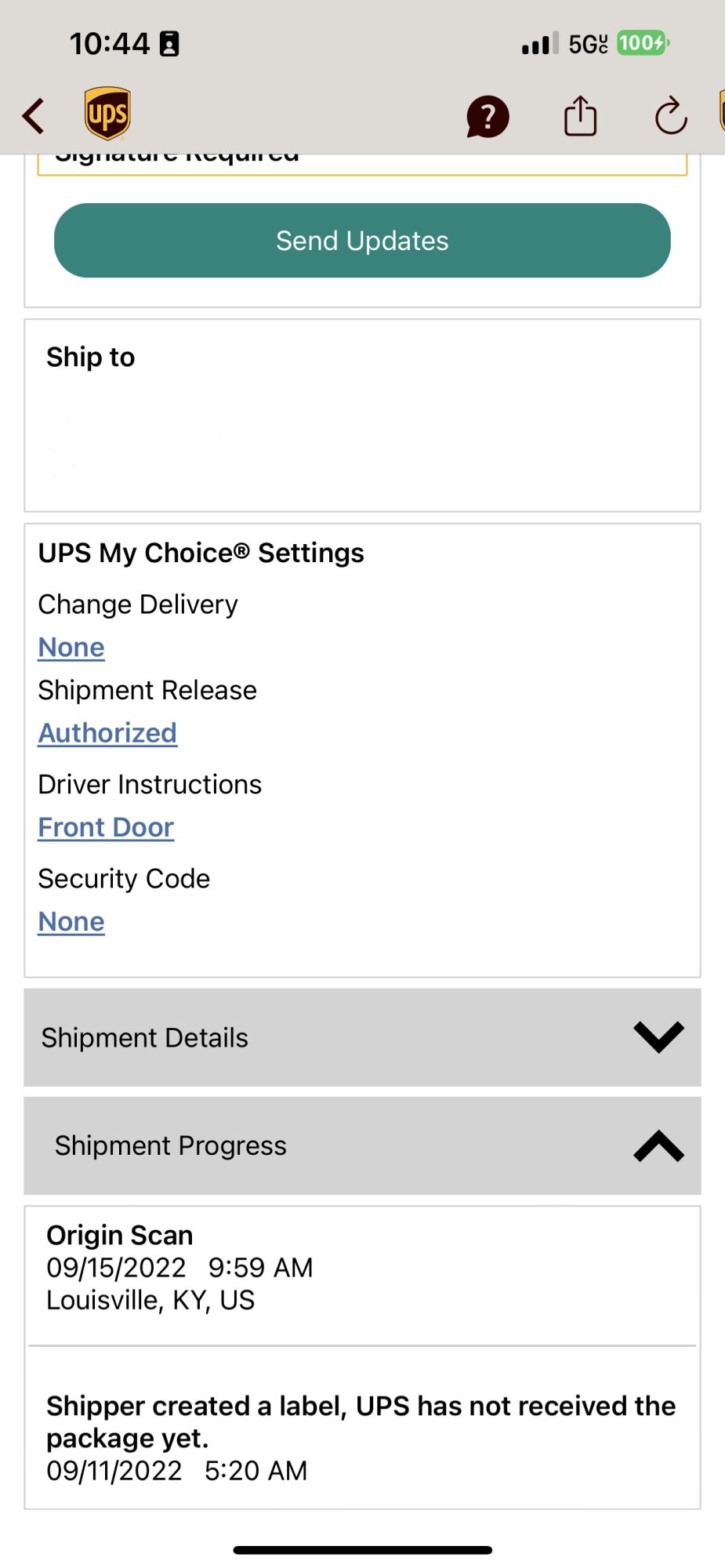Open Change Delivery None link
The width and height of the screenshot is (725, 1568).
tap(71, 648)
